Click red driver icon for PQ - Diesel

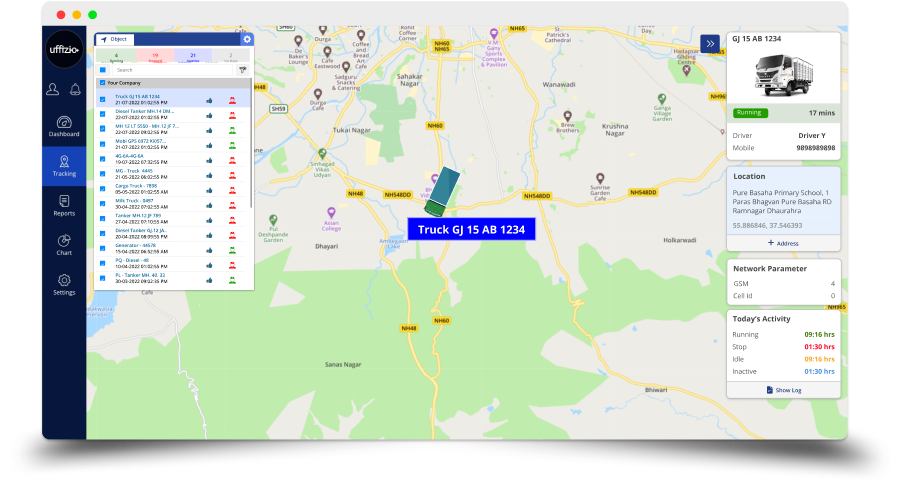pyautogui.click(x=232, y=265)
